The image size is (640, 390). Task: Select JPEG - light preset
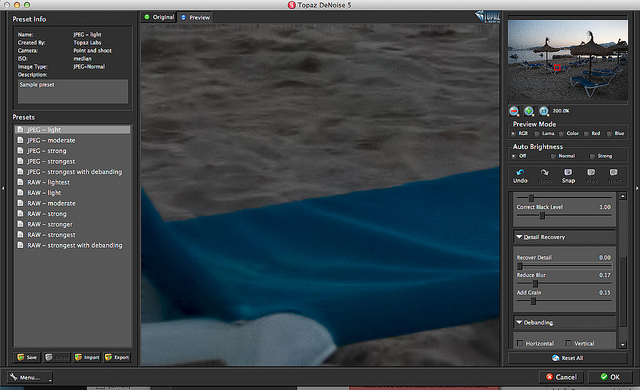click(x=73, y=130)
